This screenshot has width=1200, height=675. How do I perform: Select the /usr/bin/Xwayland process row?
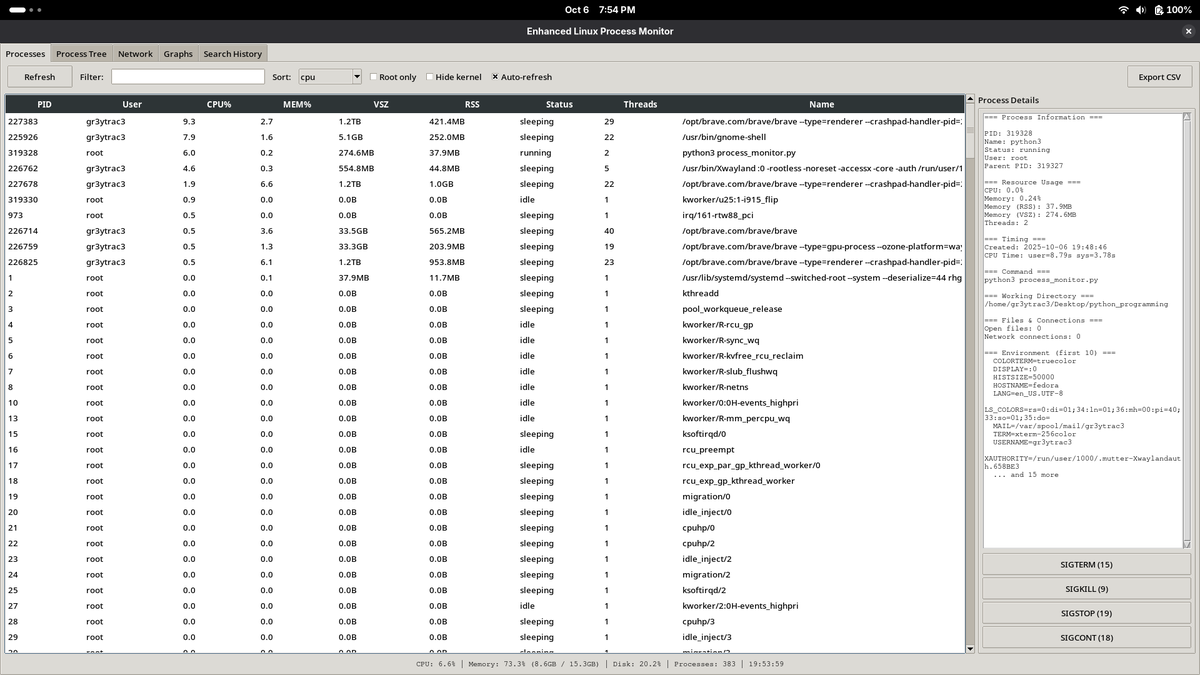point(484,168)
